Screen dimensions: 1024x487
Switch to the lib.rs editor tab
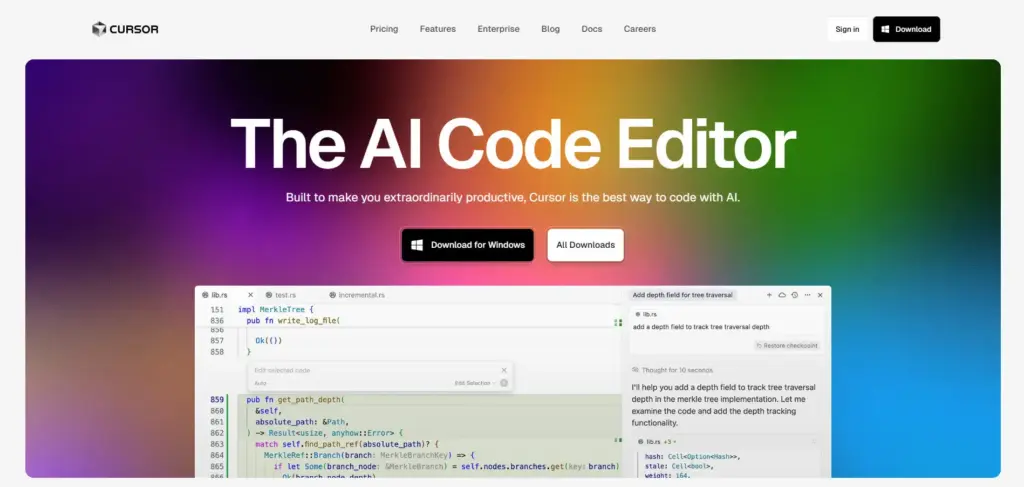click(219, 295)
